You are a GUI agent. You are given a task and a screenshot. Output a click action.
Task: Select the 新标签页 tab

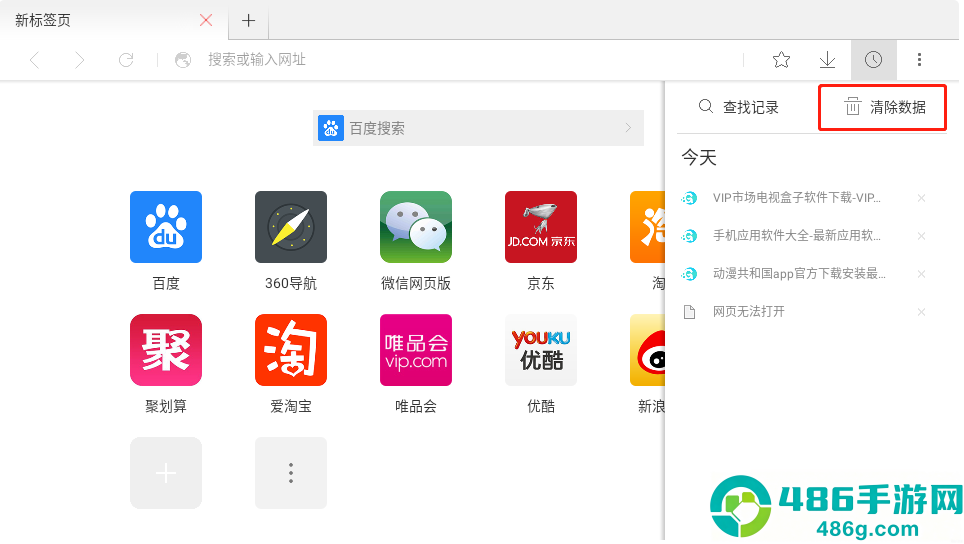pyautogui.click(x=114, y=20)
